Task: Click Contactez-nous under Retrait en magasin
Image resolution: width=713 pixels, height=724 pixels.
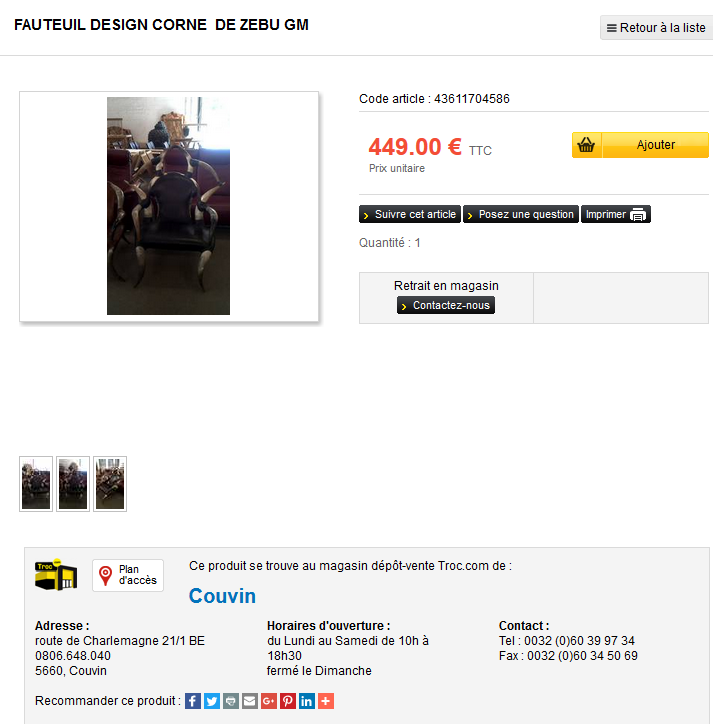Action: point(446,305)
